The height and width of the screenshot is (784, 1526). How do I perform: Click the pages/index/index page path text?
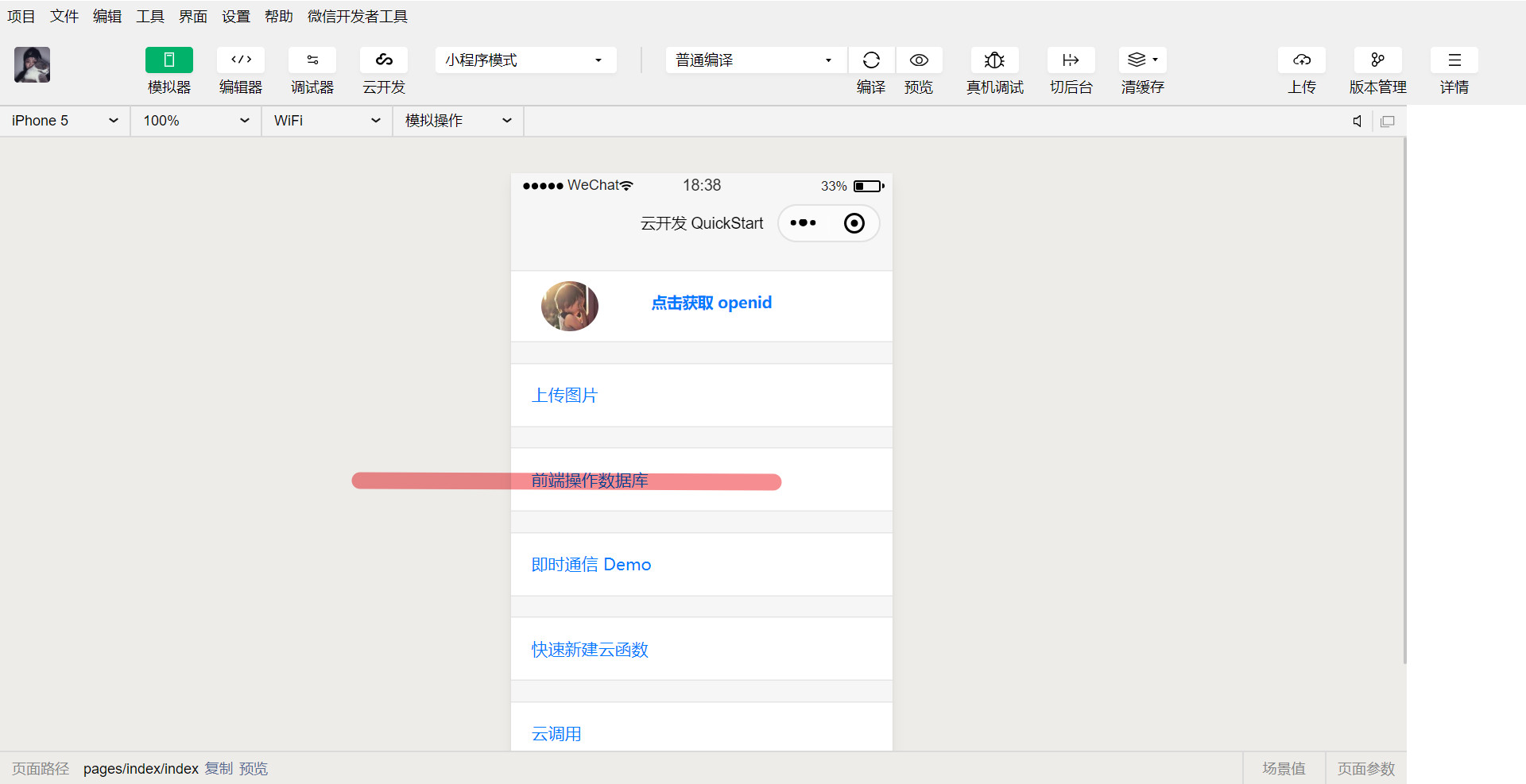pos(141,769)
